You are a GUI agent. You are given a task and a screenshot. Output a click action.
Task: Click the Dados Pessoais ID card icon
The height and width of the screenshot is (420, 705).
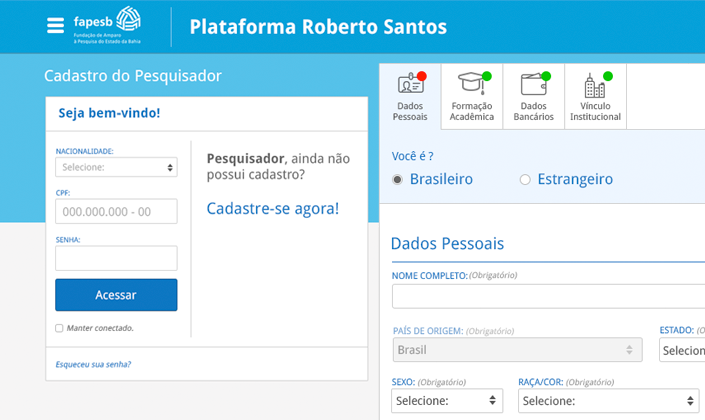click(x=410, y=83)
